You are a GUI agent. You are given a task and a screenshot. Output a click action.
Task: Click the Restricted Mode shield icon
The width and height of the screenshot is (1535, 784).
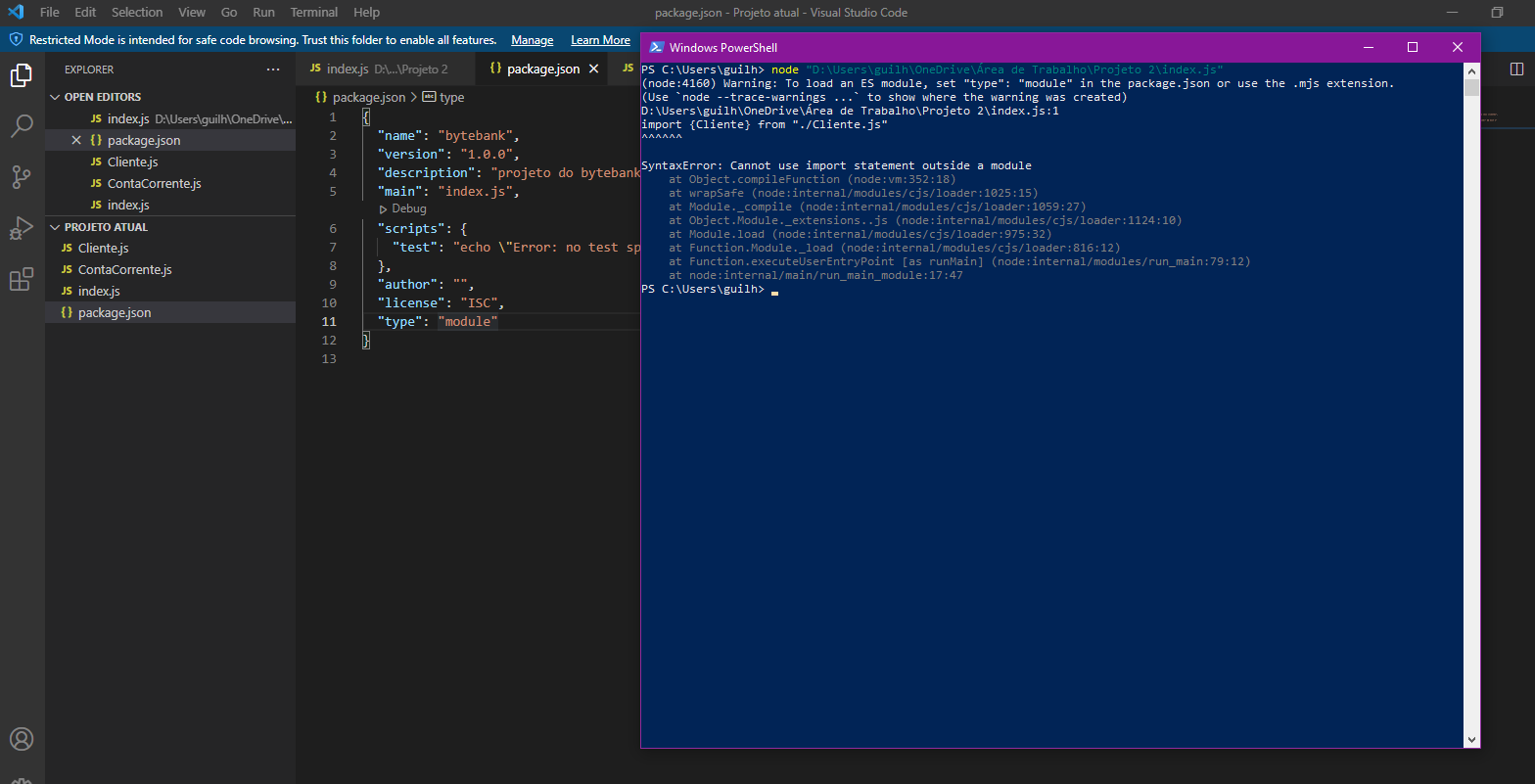coord(16,40)
